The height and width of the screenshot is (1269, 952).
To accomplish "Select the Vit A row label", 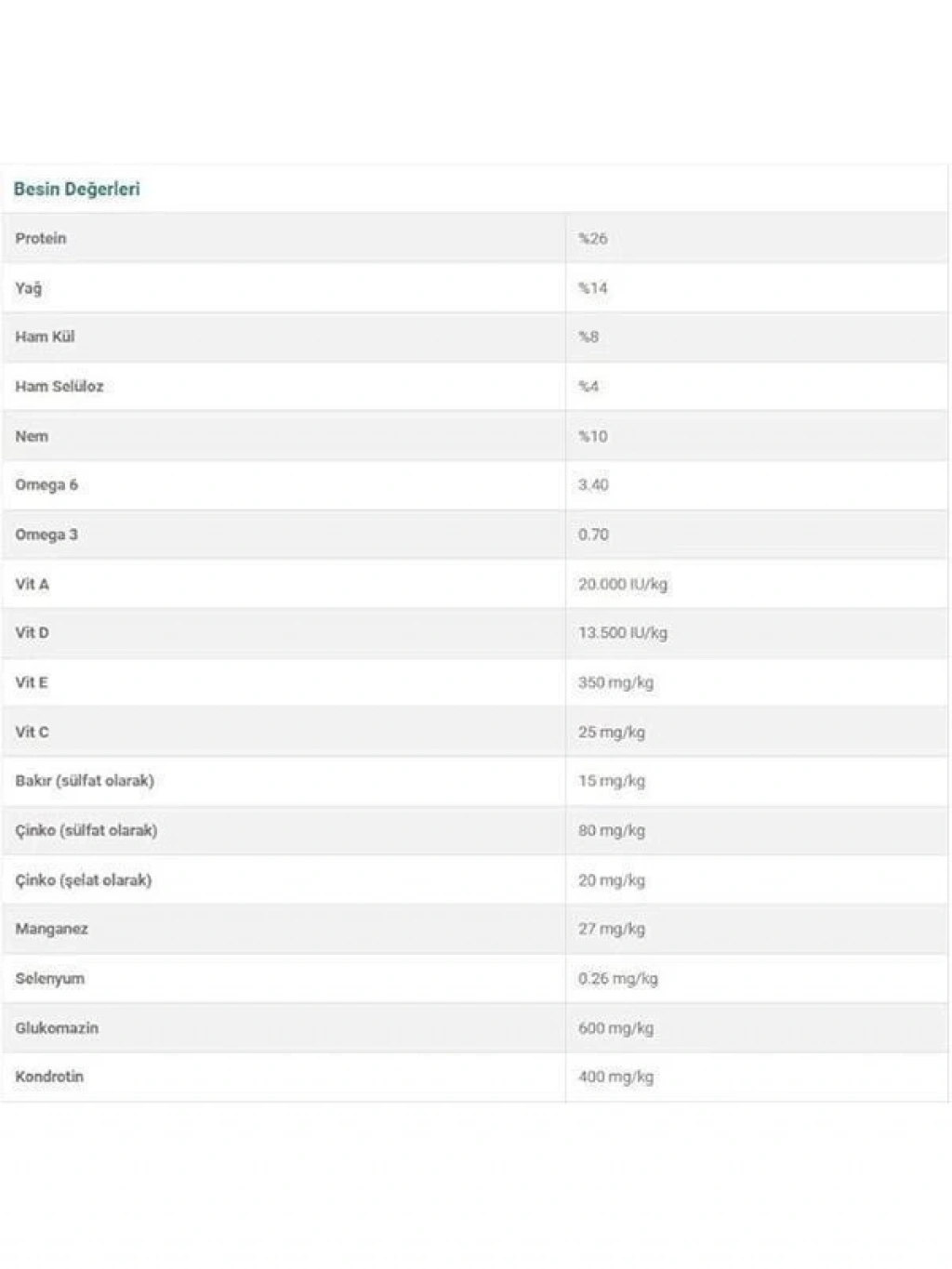I will [33, 584].
